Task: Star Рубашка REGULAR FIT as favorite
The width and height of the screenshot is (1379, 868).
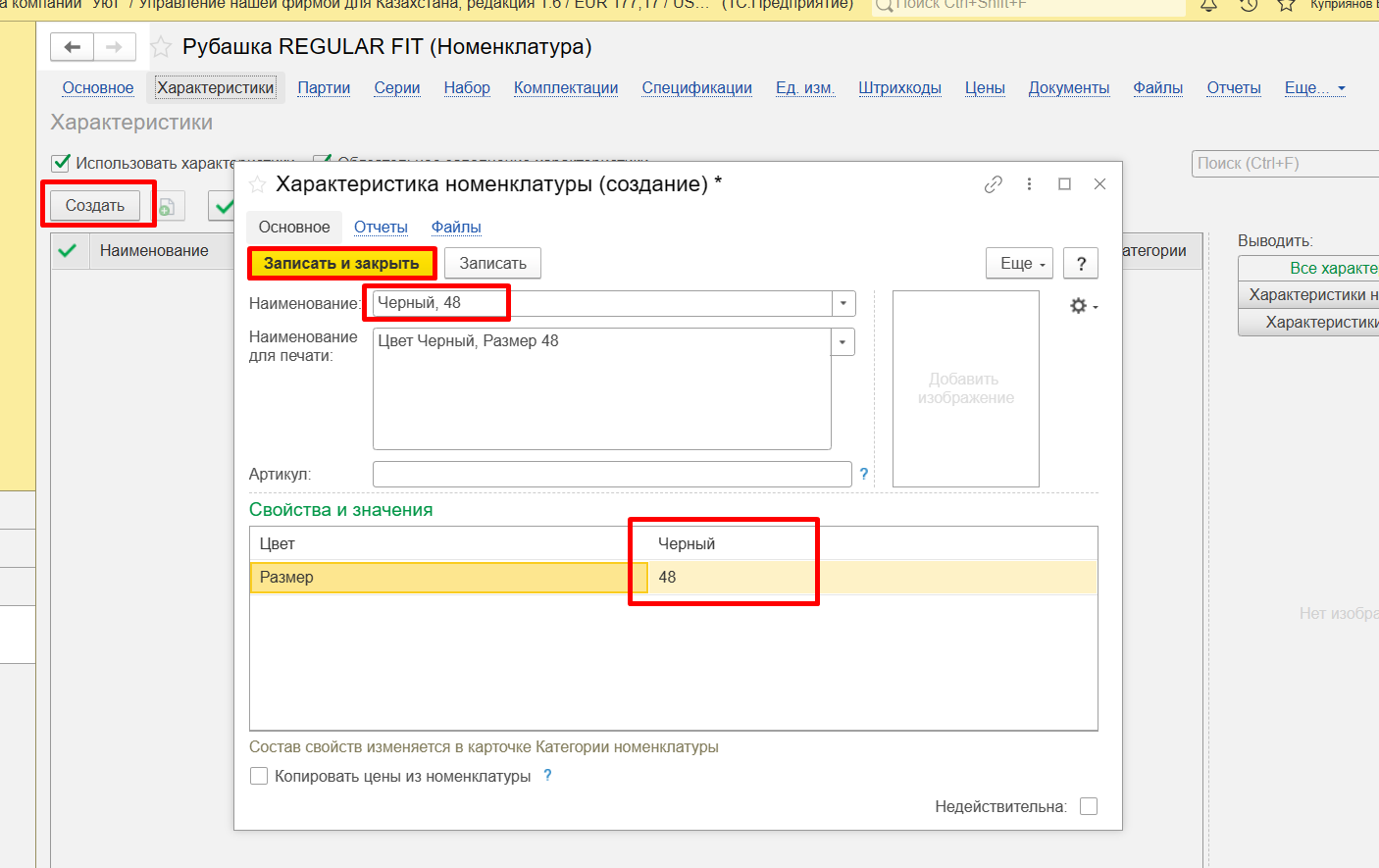Action: click(161, 47)
